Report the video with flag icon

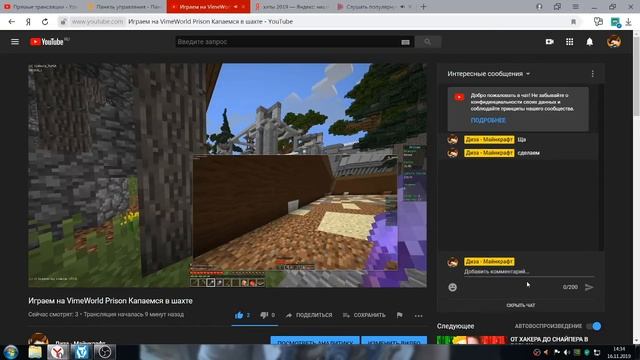(x=399, y=315)
